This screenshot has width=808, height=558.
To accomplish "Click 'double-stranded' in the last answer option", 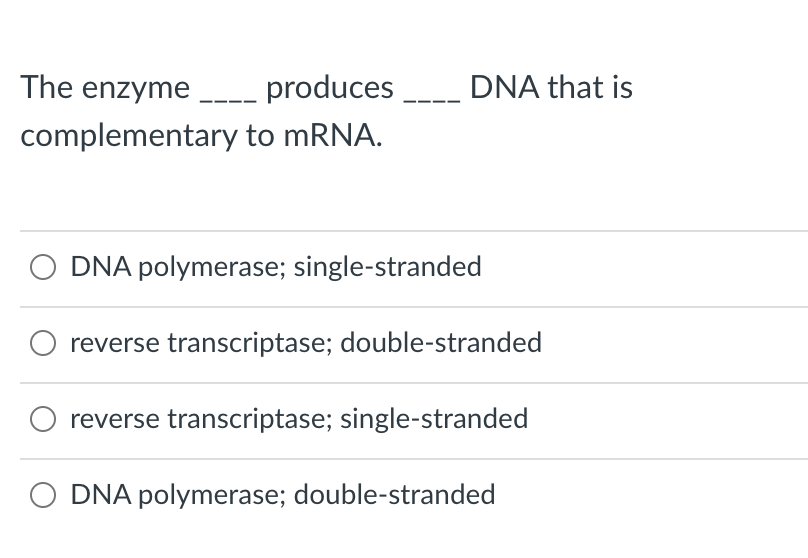I will coord(395,495).
